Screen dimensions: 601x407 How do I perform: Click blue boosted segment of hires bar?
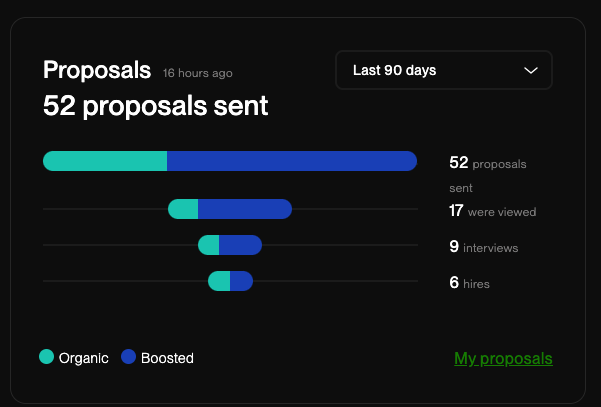click(x=241, y=282)
